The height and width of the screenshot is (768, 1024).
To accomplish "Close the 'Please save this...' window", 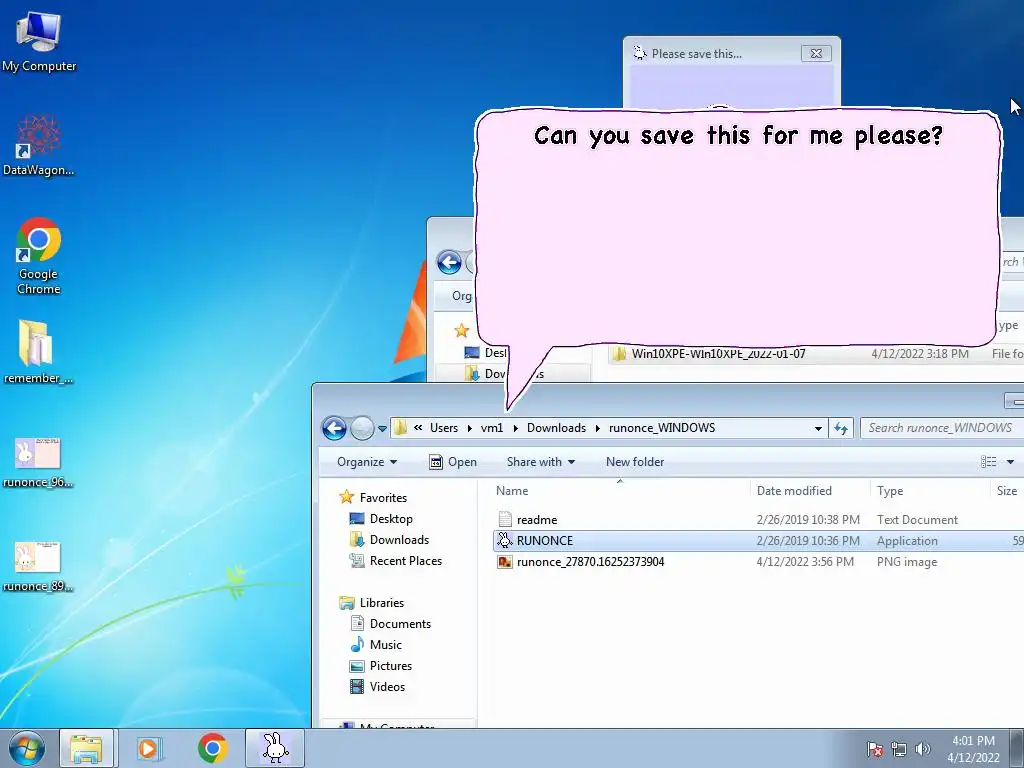I will (x=816, y=54).
